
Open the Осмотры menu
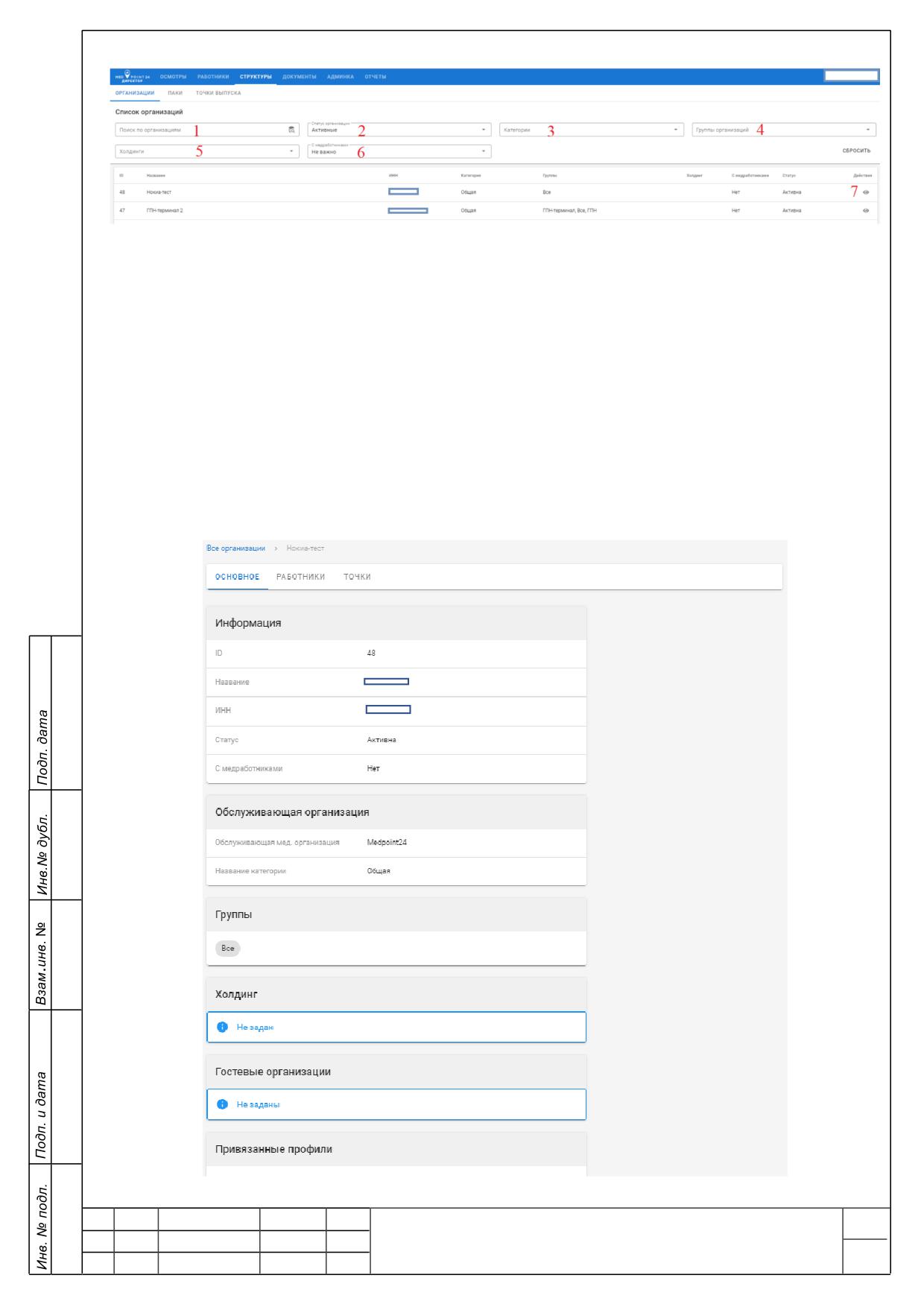pos(173,76)
